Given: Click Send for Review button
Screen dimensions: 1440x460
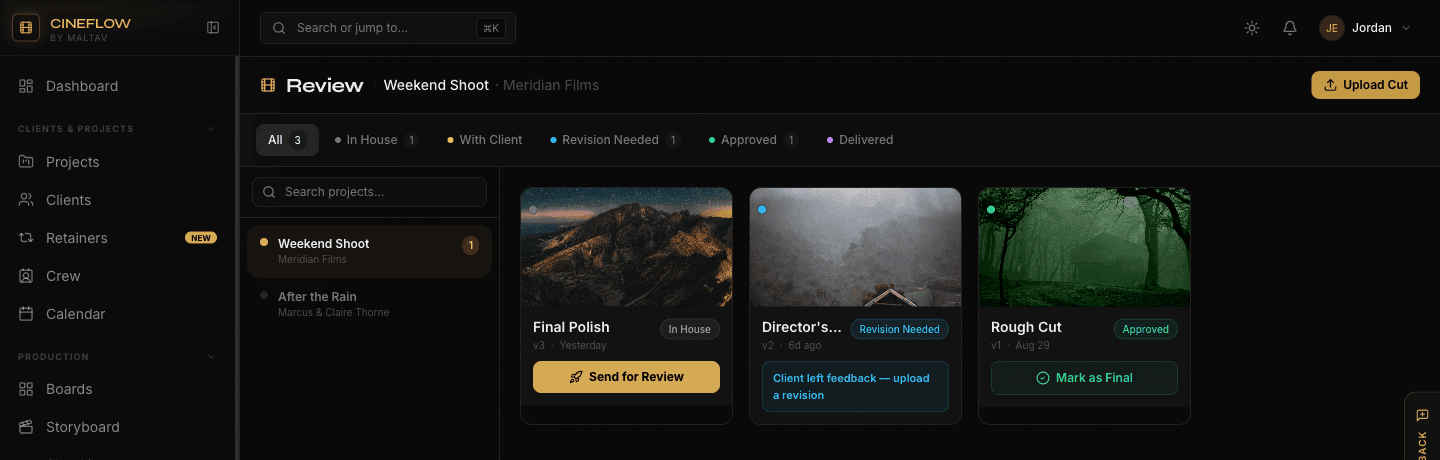Looking at the screenshot, I should (x=626, y=377).
